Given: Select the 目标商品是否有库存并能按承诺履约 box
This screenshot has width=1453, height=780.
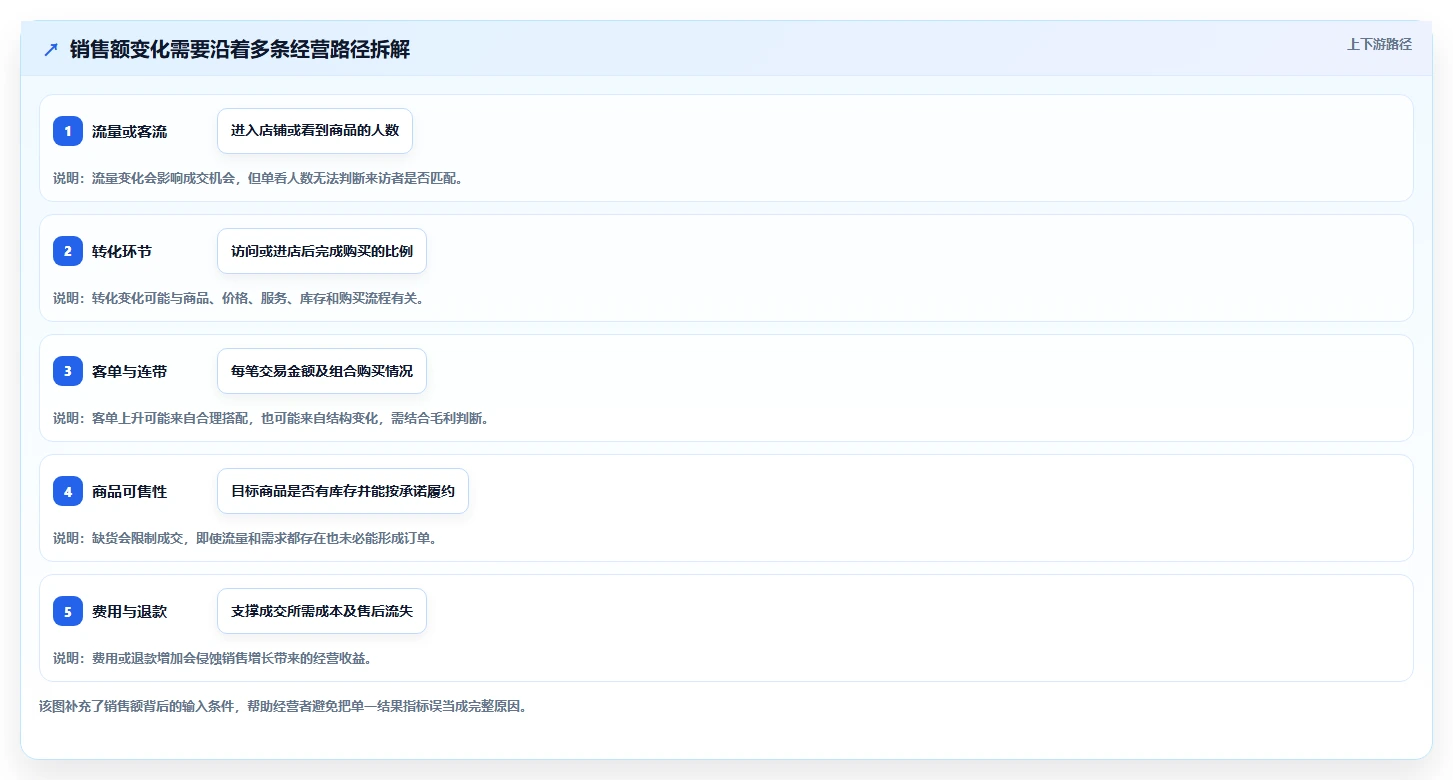Looking at the screenshot, I should [x=343, y=491].
